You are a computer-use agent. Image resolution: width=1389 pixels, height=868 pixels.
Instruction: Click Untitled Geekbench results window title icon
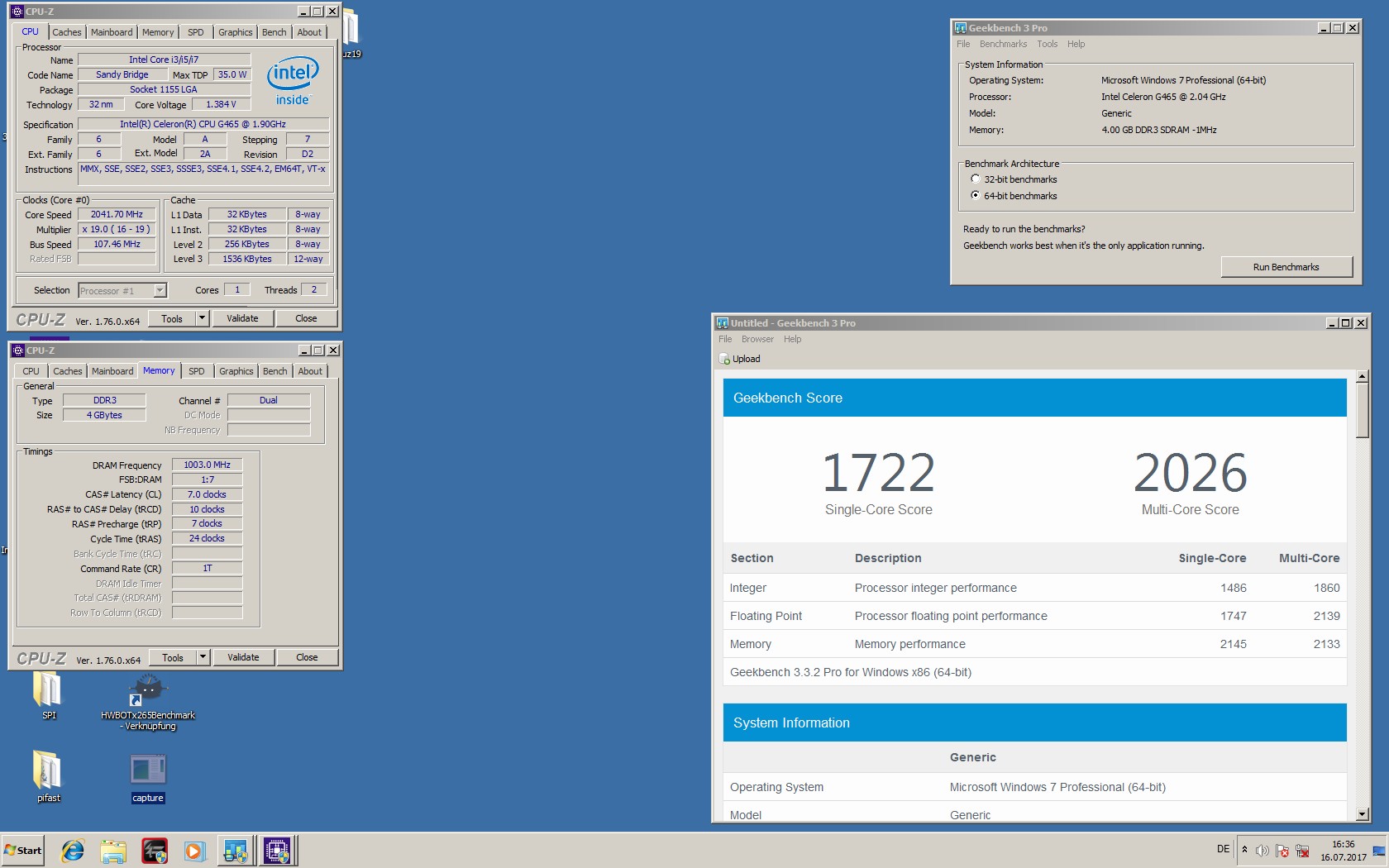(x=722, y=323)
